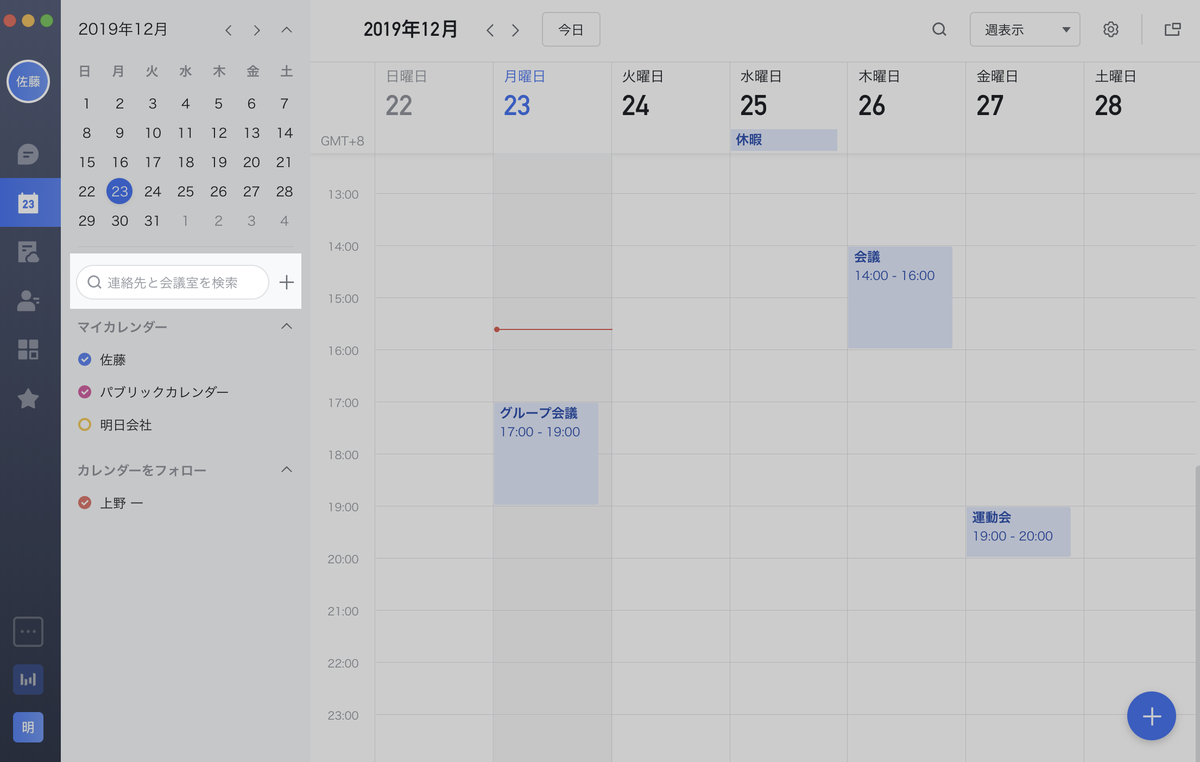Select December 25 in the mini calendar
Viewport: 1200px width, 762px height.
click(186, 191)
